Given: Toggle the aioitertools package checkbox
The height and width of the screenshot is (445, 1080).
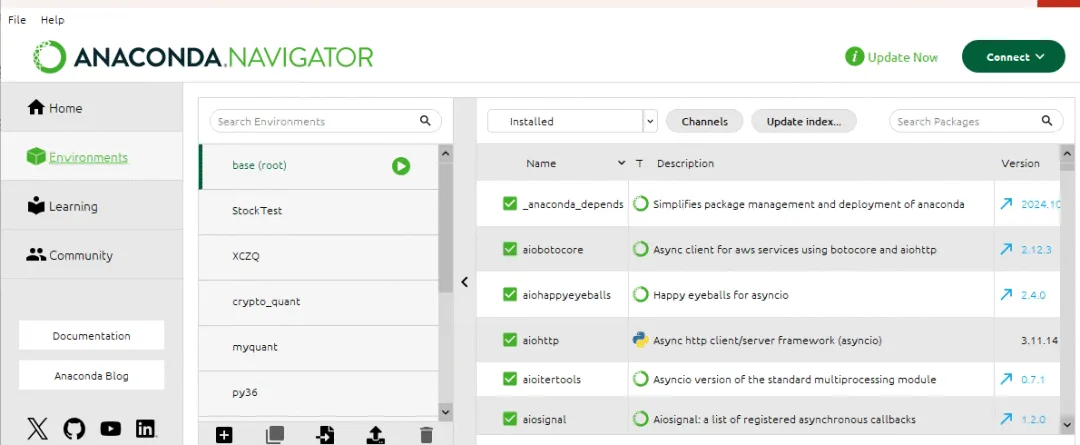Looking at the screenshot, I should coord(510,379).
